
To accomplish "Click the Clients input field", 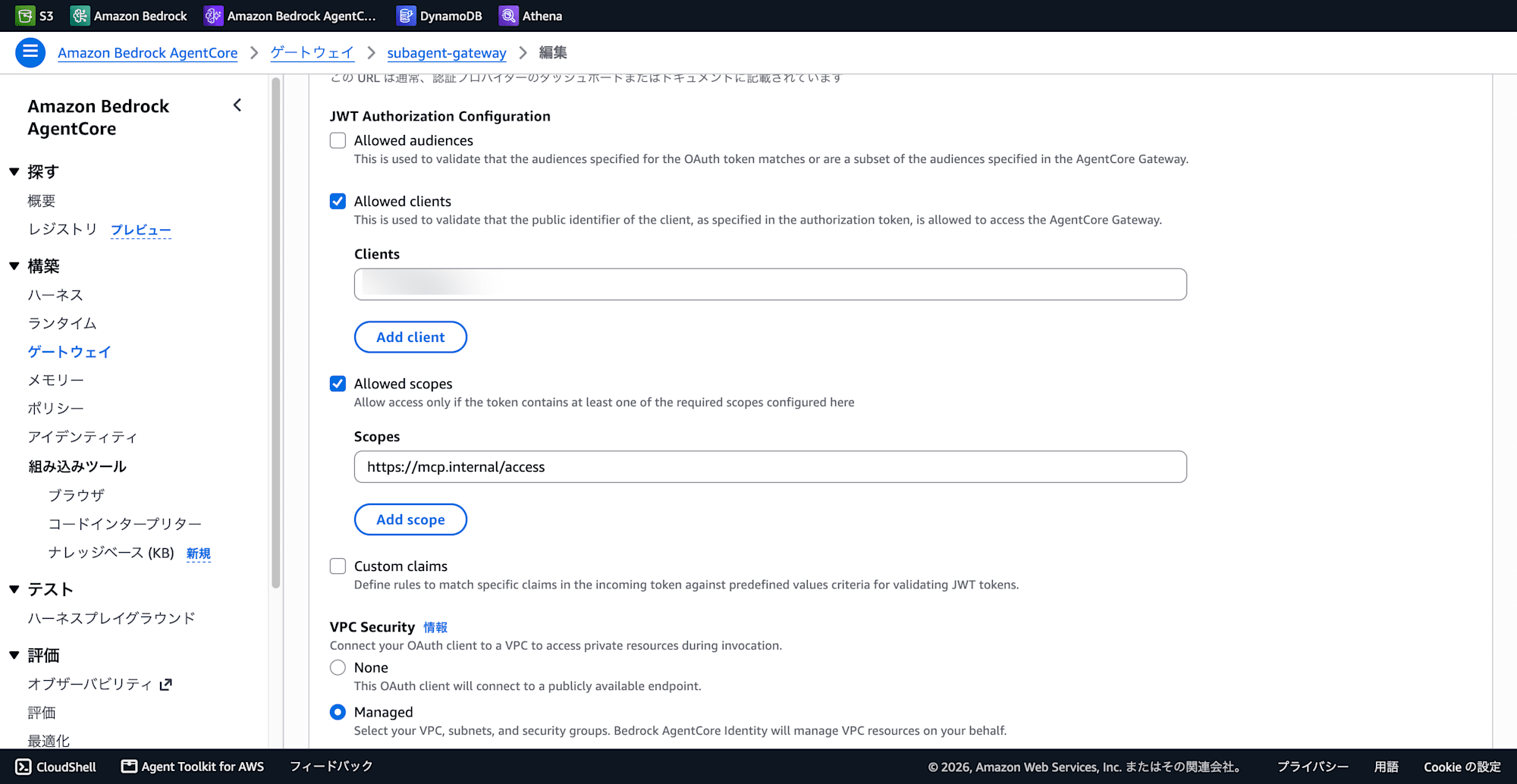I will (x=771, y=284).
